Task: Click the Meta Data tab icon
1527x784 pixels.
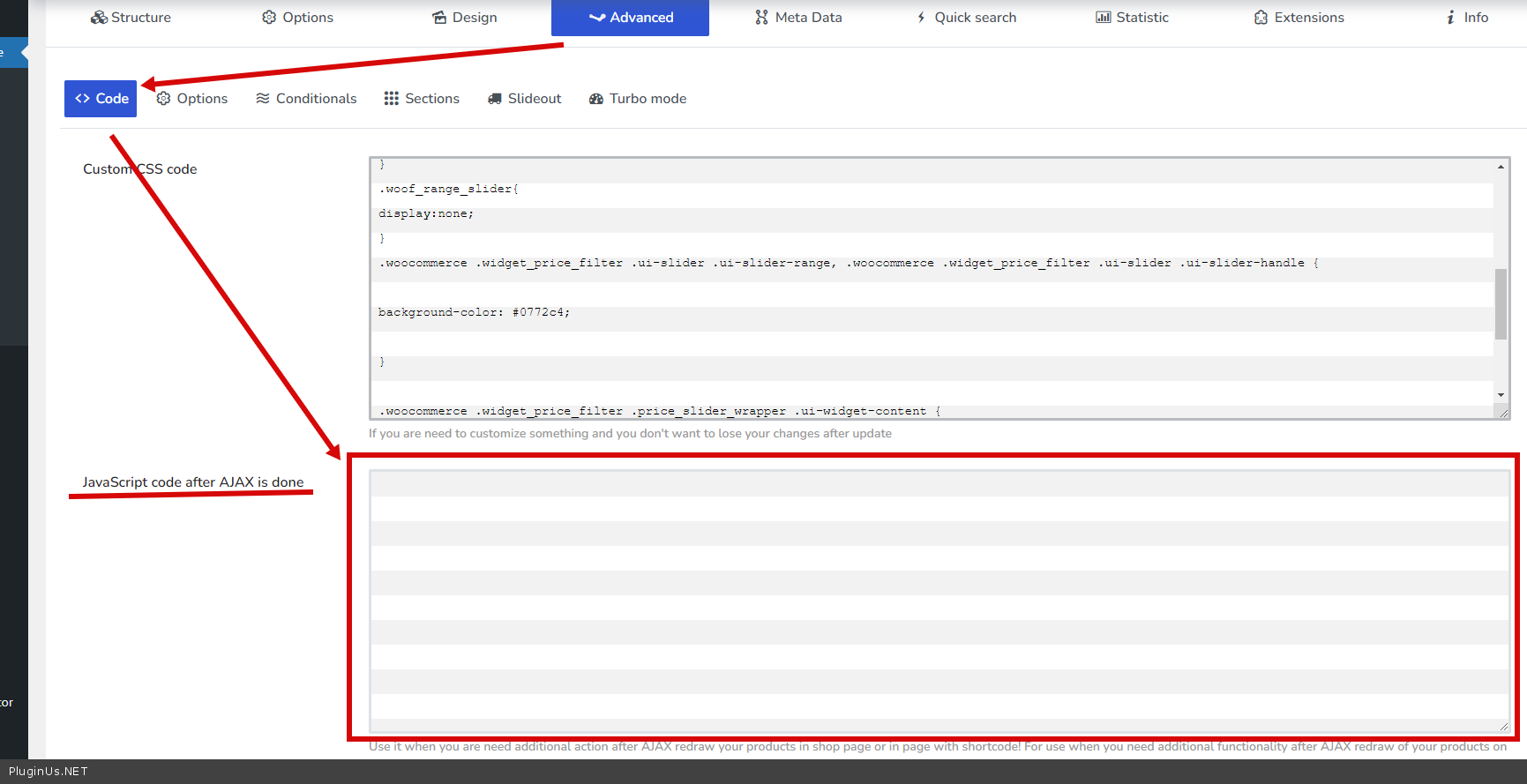Action: tap(761, 18)
